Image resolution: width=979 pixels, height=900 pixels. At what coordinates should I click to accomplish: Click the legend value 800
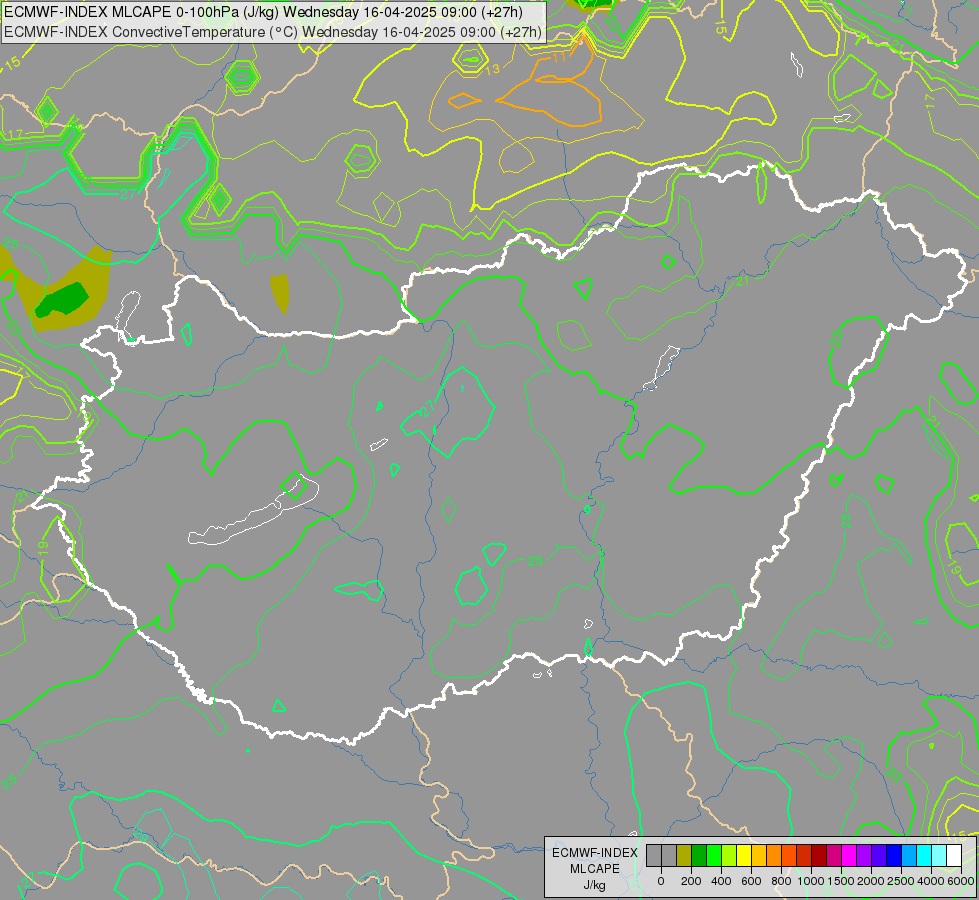coord(781,881)
